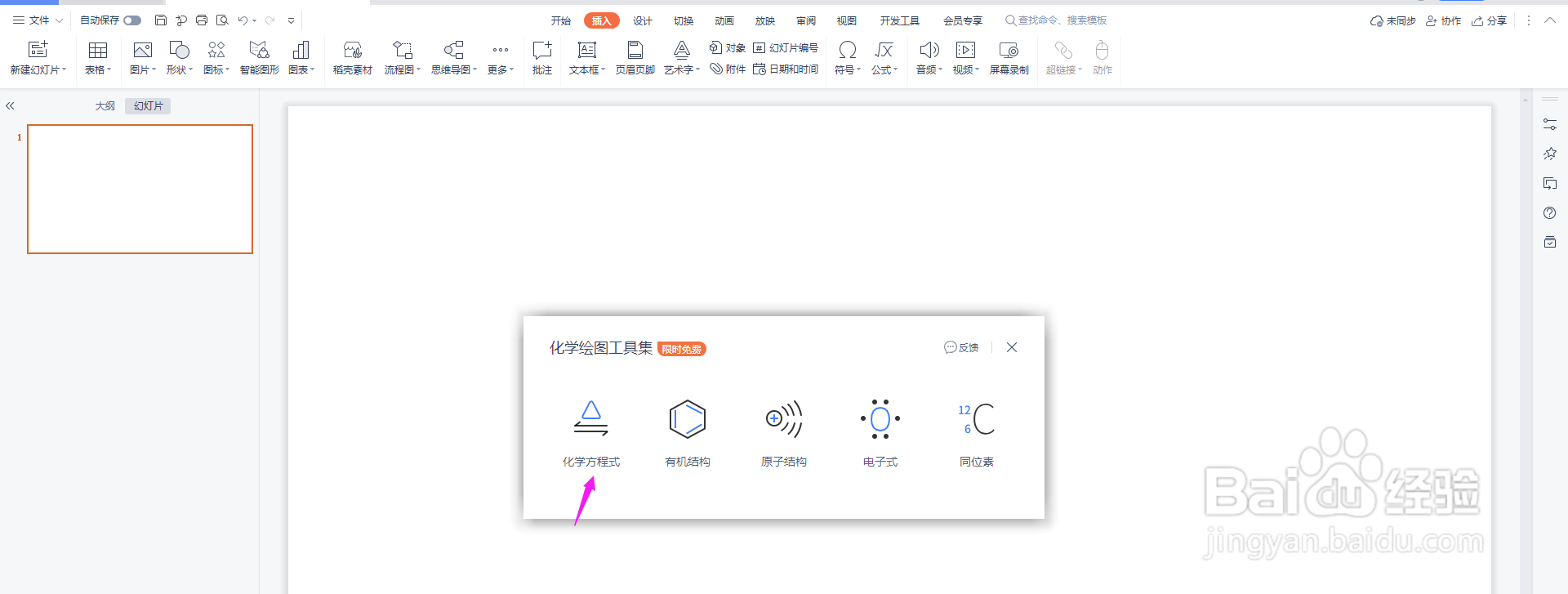The height and width of the screenshot is (594, 1568).
Task: Select slide 1 thumbnail
Action: (140, 189)
